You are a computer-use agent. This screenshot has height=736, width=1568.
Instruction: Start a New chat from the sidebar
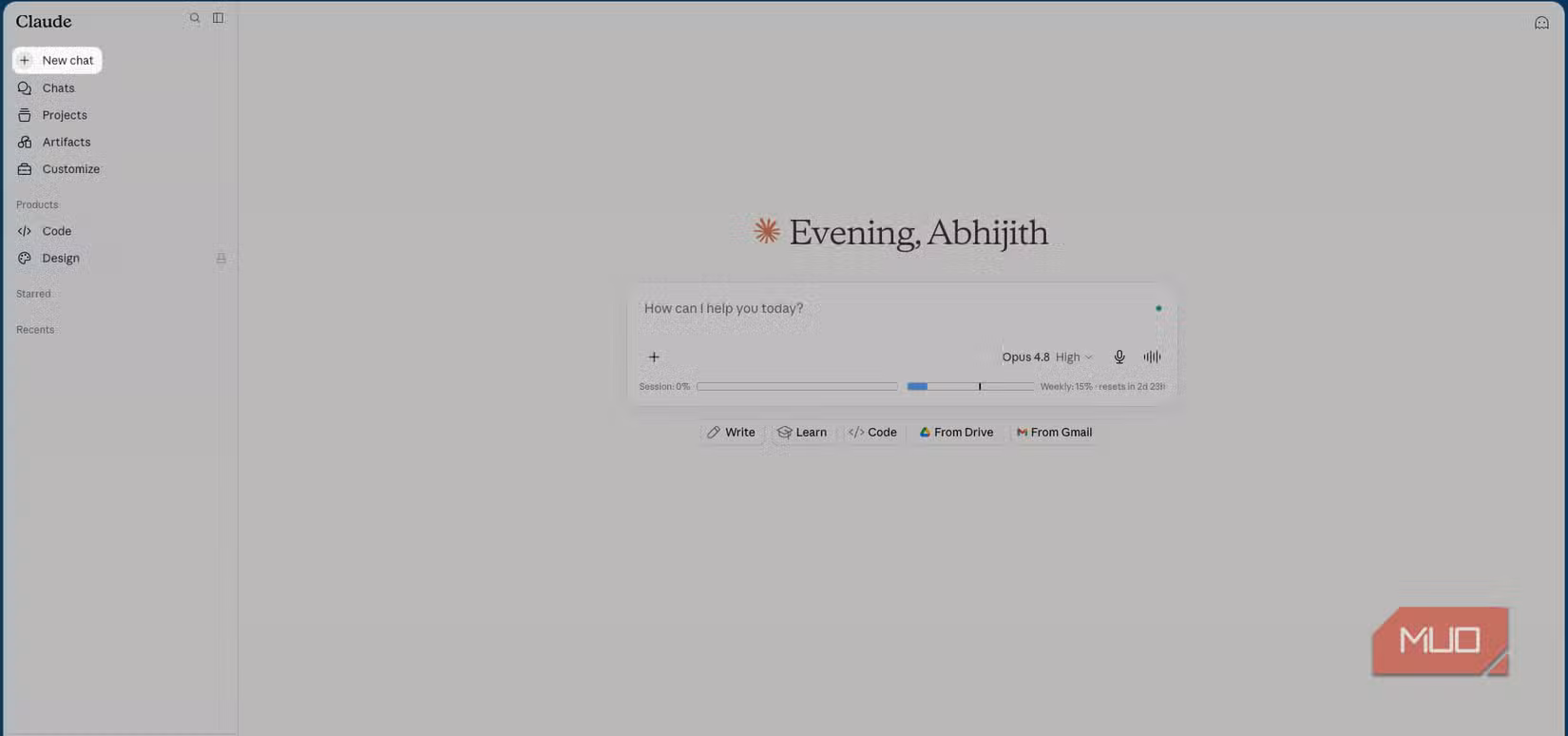click(57, 60)
